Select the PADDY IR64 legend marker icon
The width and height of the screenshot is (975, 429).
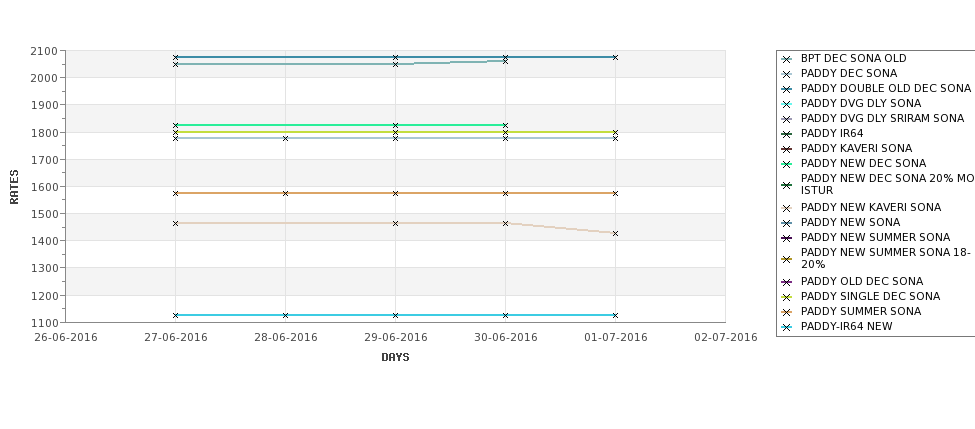point(787,134)
